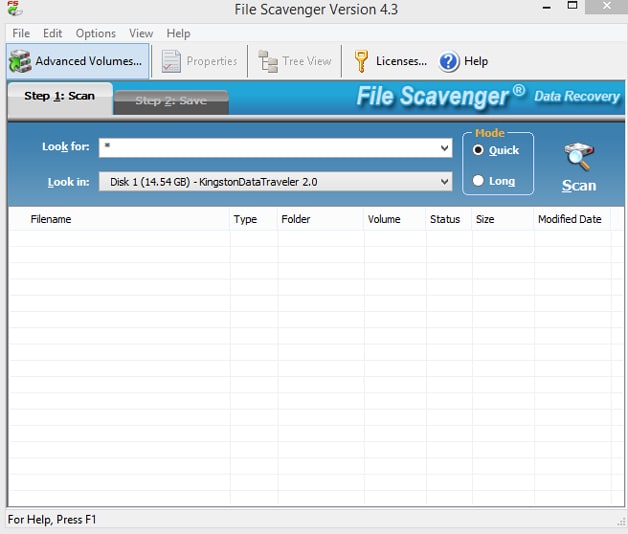Screen dimensions: 628x534
Task: Expand the Look for dropdown arrow
Action: 444,148
